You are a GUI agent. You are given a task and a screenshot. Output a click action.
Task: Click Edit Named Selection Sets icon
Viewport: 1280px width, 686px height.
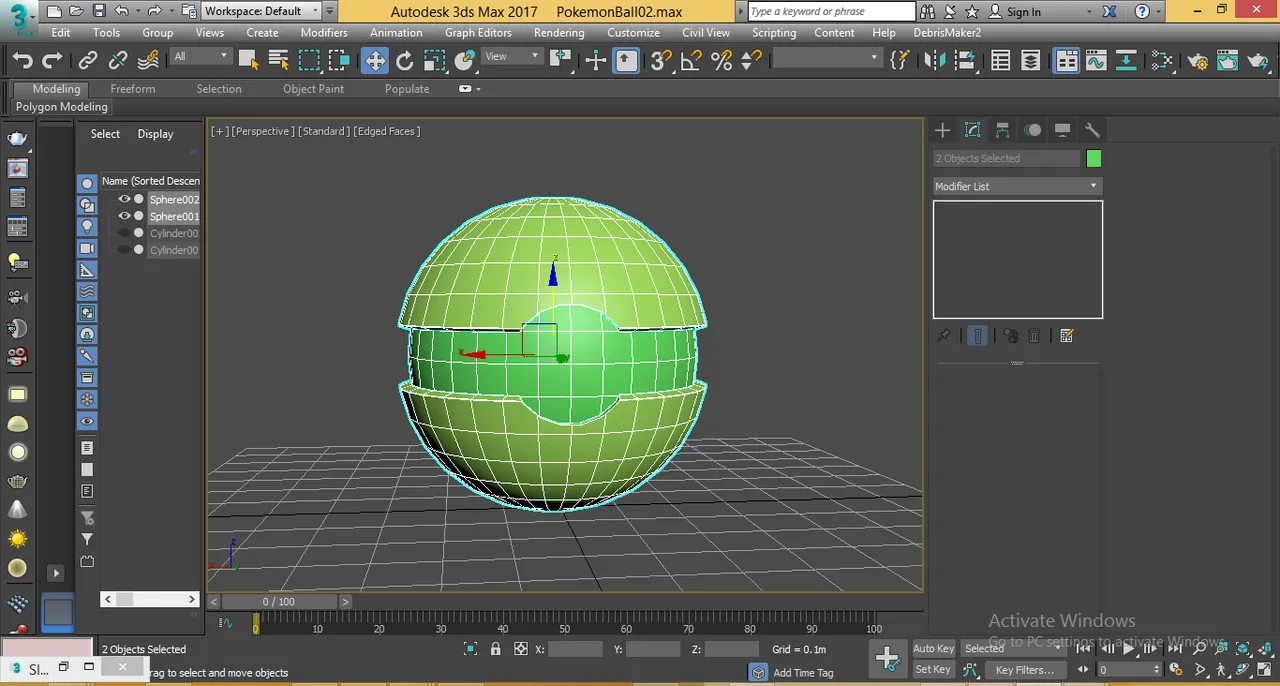point(900,61)
